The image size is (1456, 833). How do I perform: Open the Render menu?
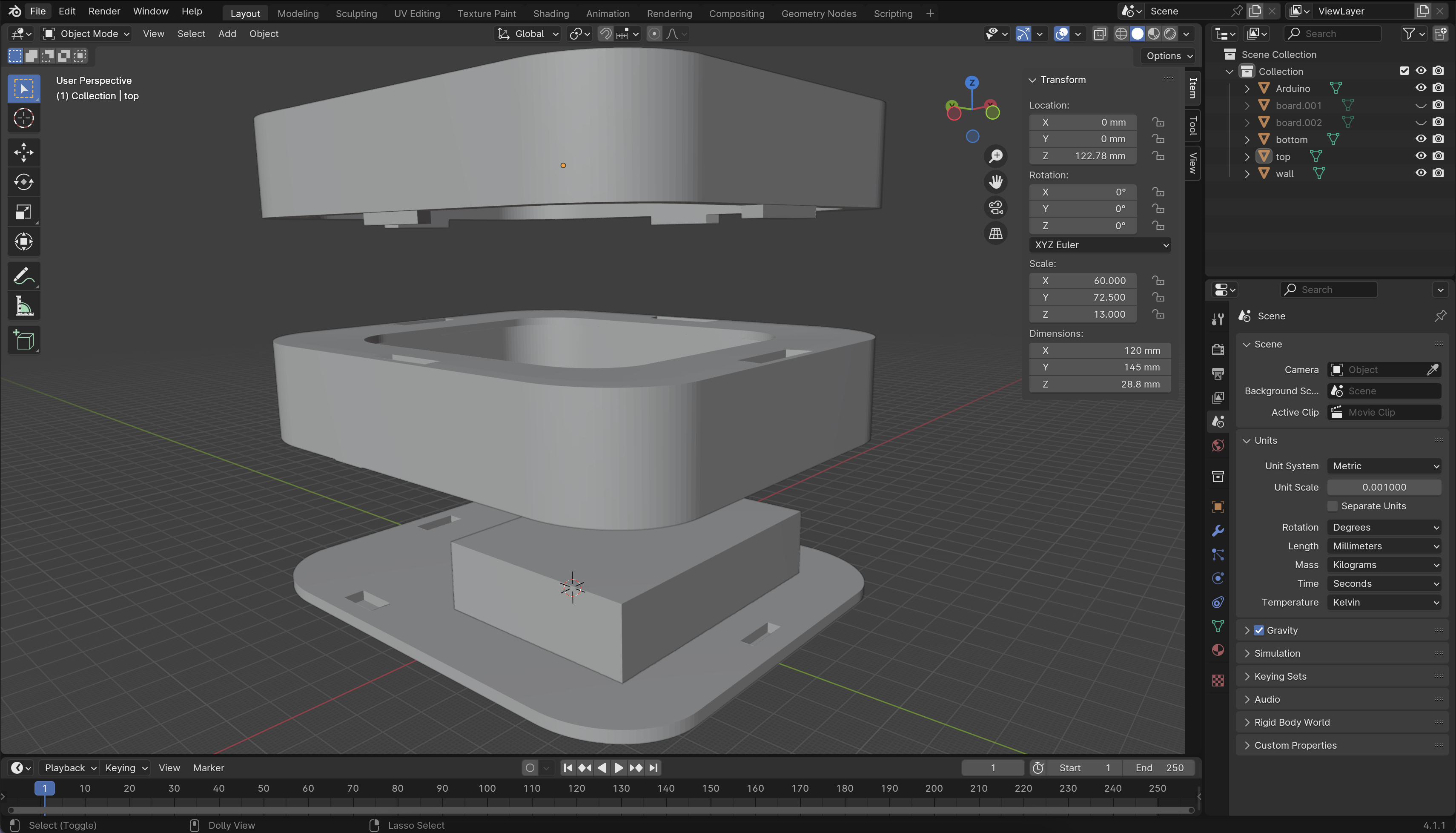pyautogui.click(x=104, y=11)
